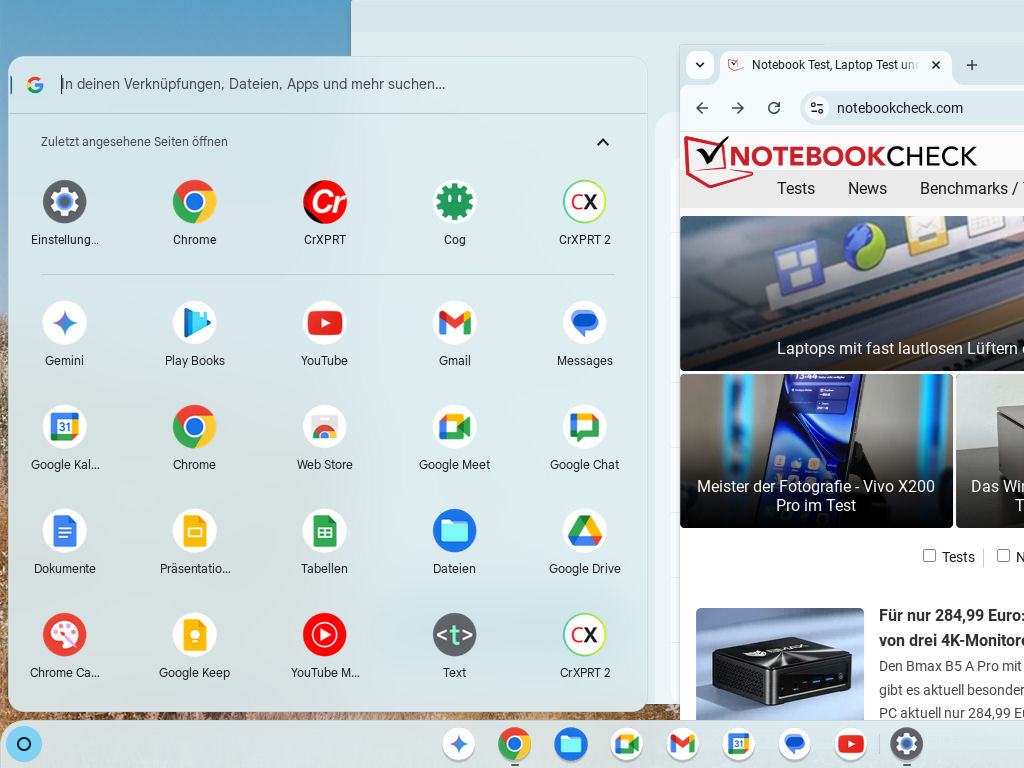
Task: Open the Text editor app
Action: (x=455, y=636)
